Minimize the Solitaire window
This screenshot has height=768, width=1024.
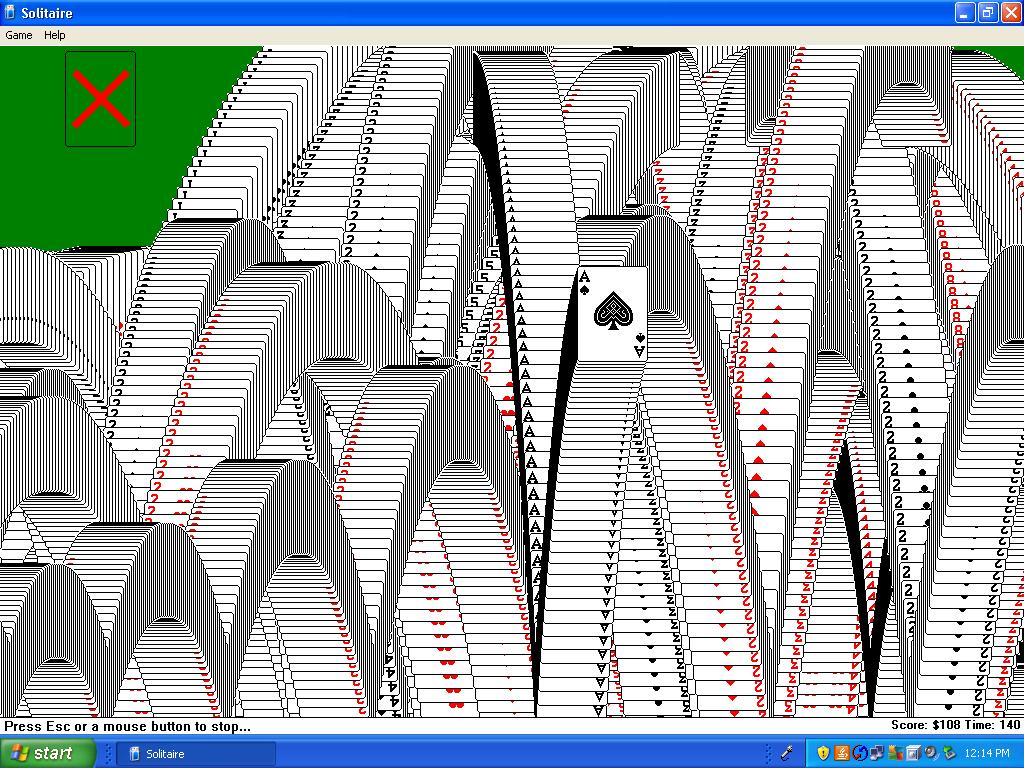[964, 12]
